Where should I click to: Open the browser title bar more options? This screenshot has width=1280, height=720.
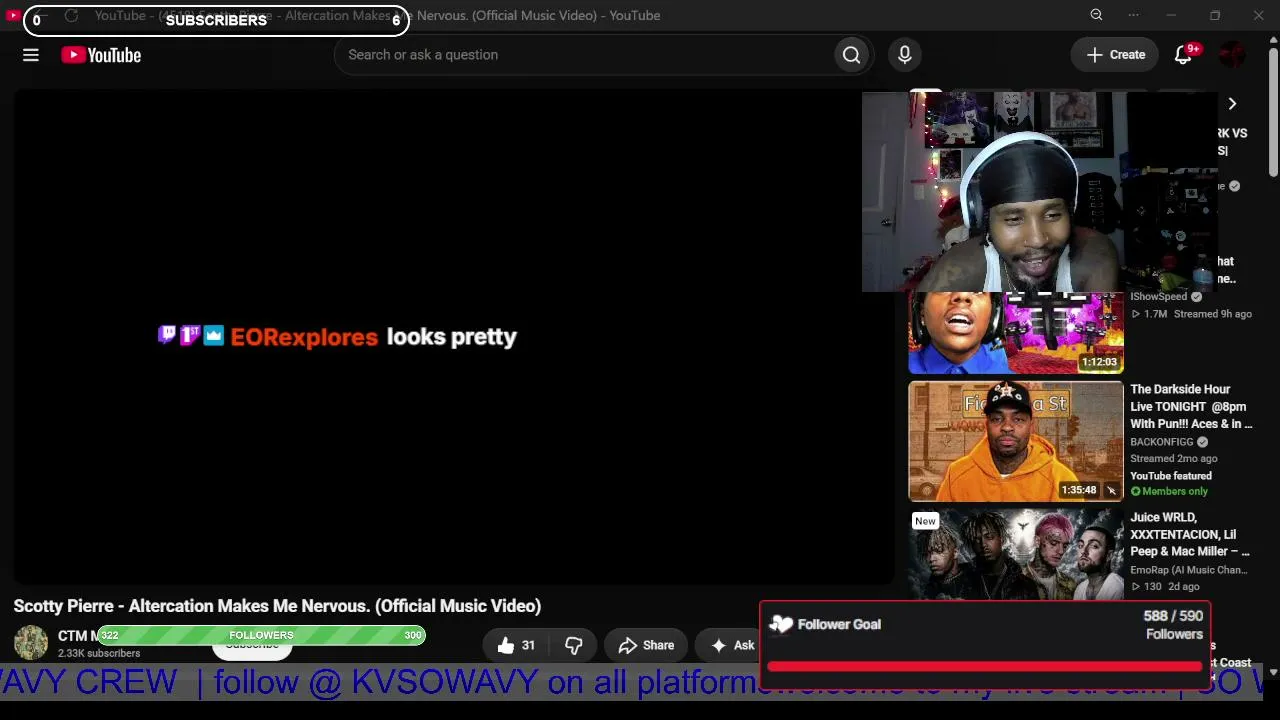(x=1133, y=15)
